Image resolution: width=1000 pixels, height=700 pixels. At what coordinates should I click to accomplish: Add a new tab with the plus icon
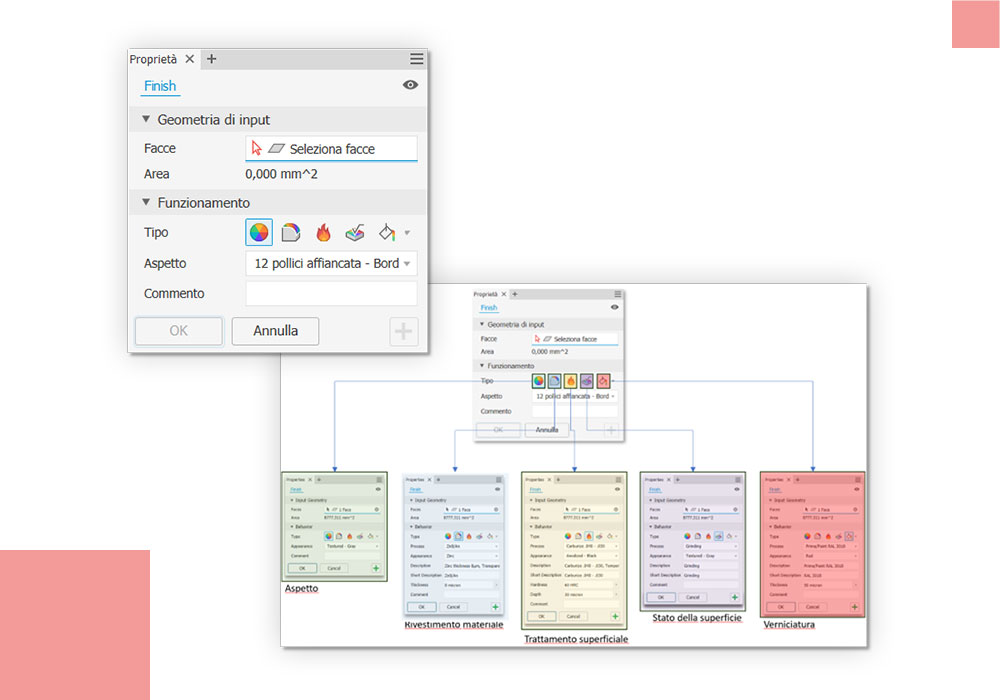click(x=211, y=59)
